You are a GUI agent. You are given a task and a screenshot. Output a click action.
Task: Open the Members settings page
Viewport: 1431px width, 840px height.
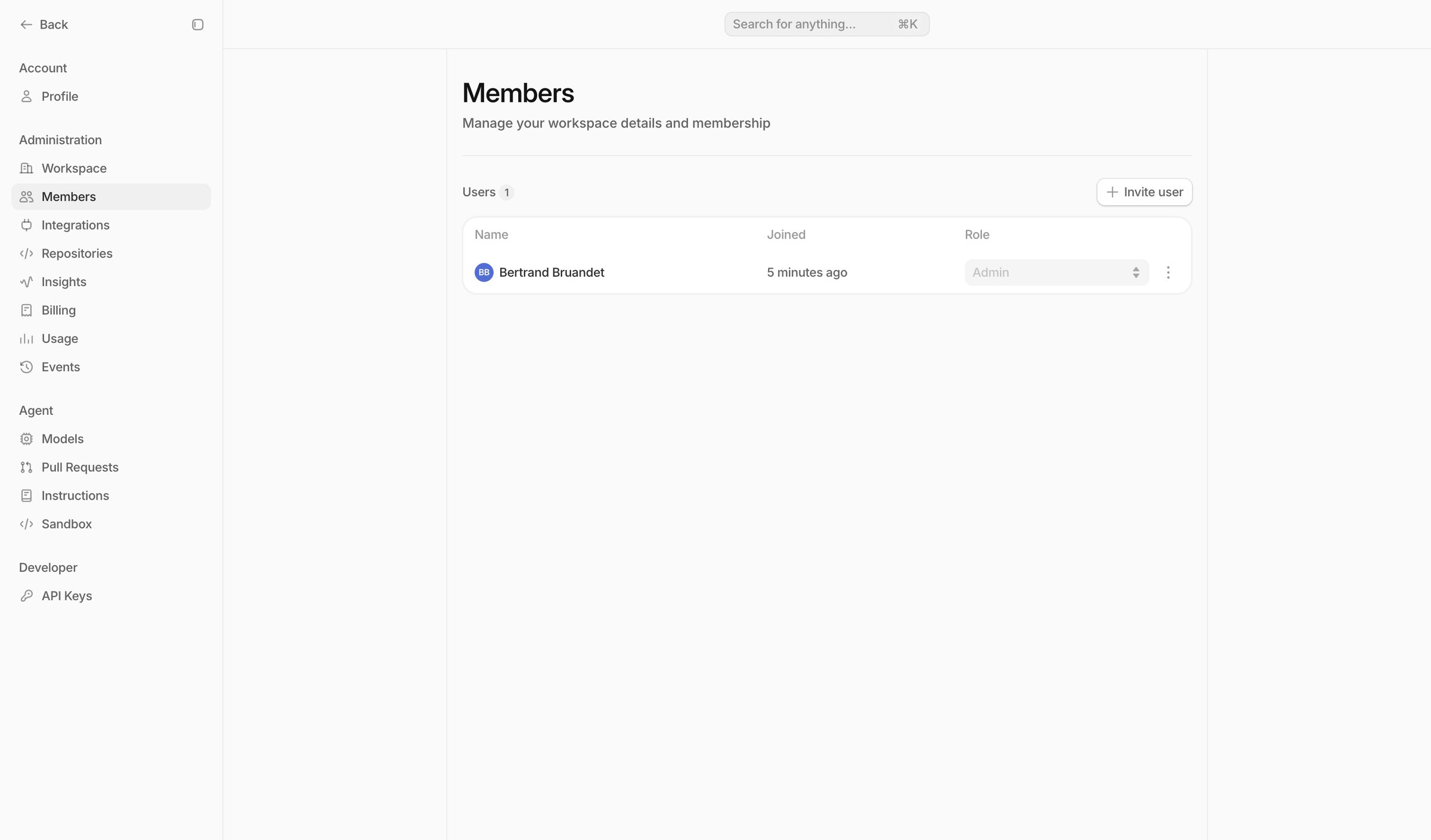click(x=111, y=197)
